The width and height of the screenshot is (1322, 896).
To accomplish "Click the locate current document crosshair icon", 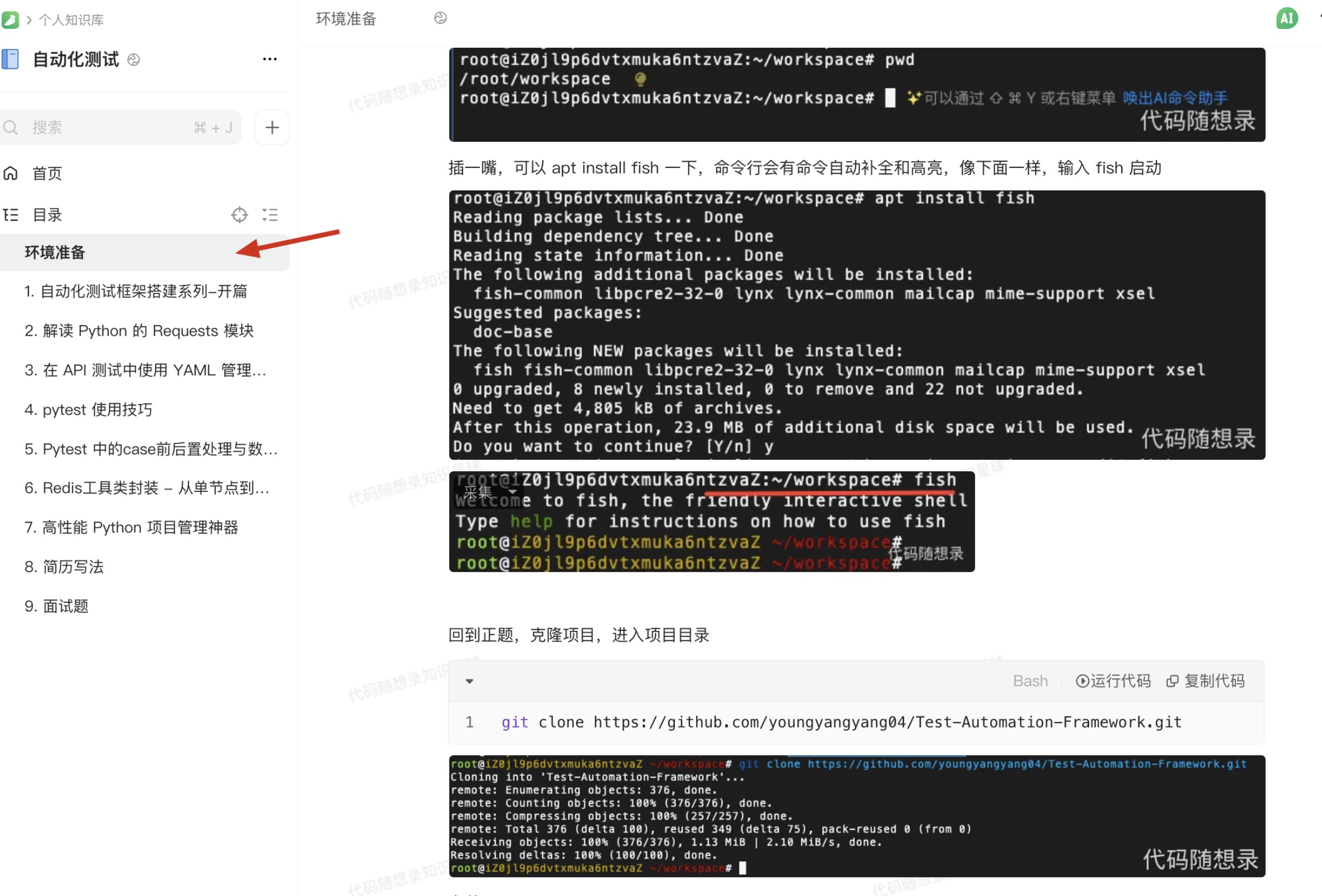I will pos(240,215).
